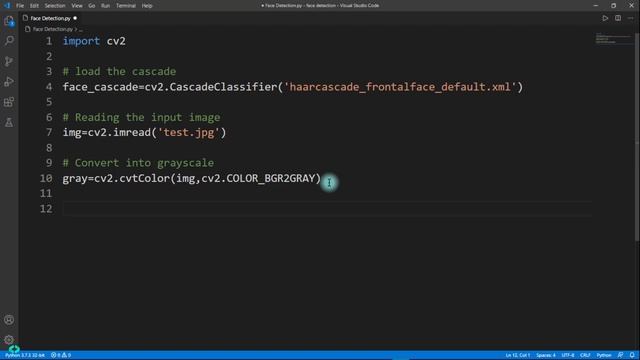Image resolution: width=640 pixels, height=360 pixels.
Task: Open the Edit menu
Action: (34, 6)
